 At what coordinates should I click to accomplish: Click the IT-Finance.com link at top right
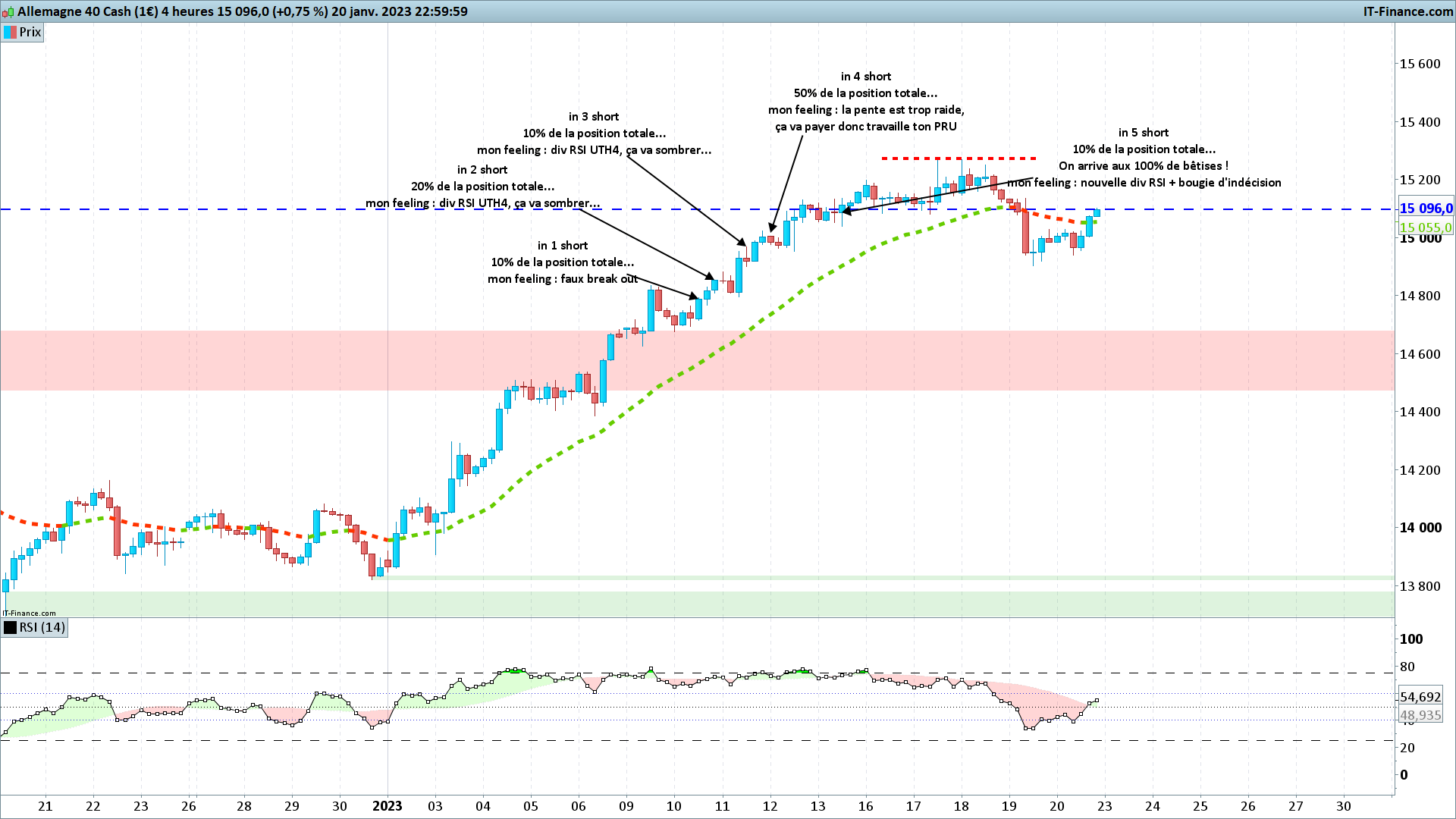point(1407,11)
